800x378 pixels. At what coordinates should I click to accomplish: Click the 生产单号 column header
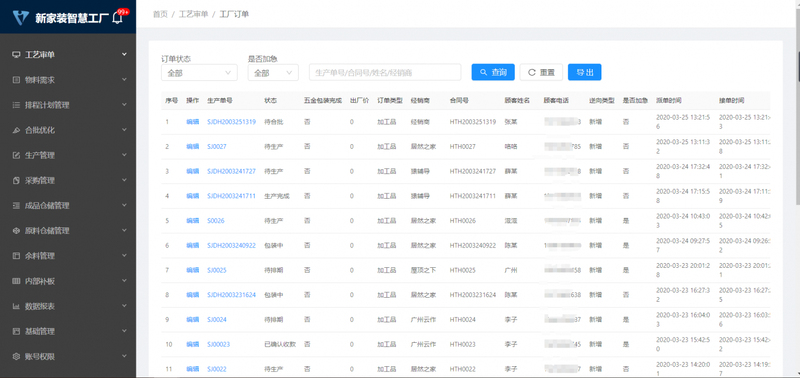[x=220, y=101]
